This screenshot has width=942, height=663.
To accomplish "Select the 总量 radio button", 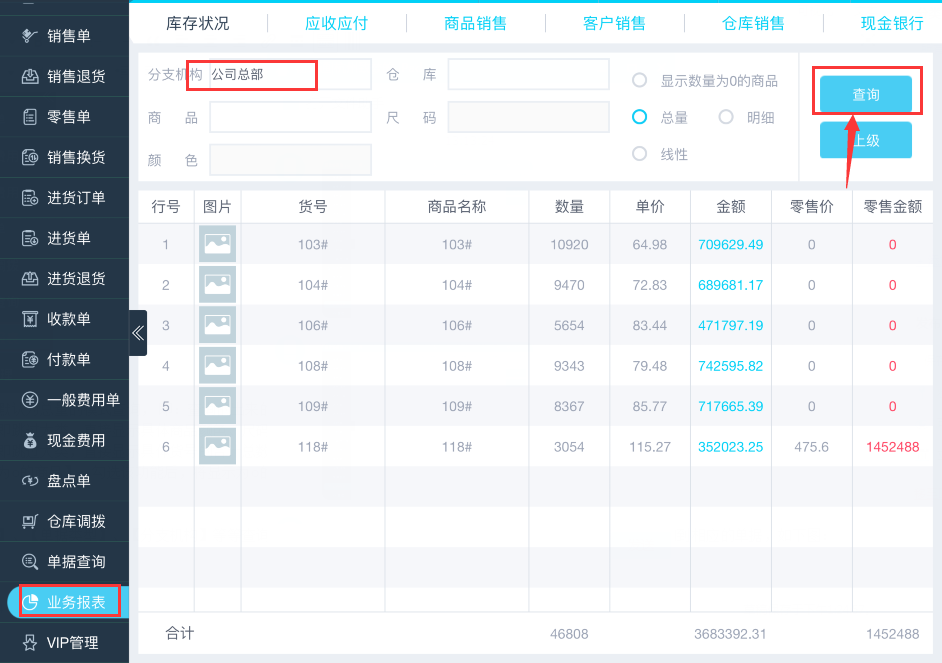I will pyautogui.click(x=640, y=117).
